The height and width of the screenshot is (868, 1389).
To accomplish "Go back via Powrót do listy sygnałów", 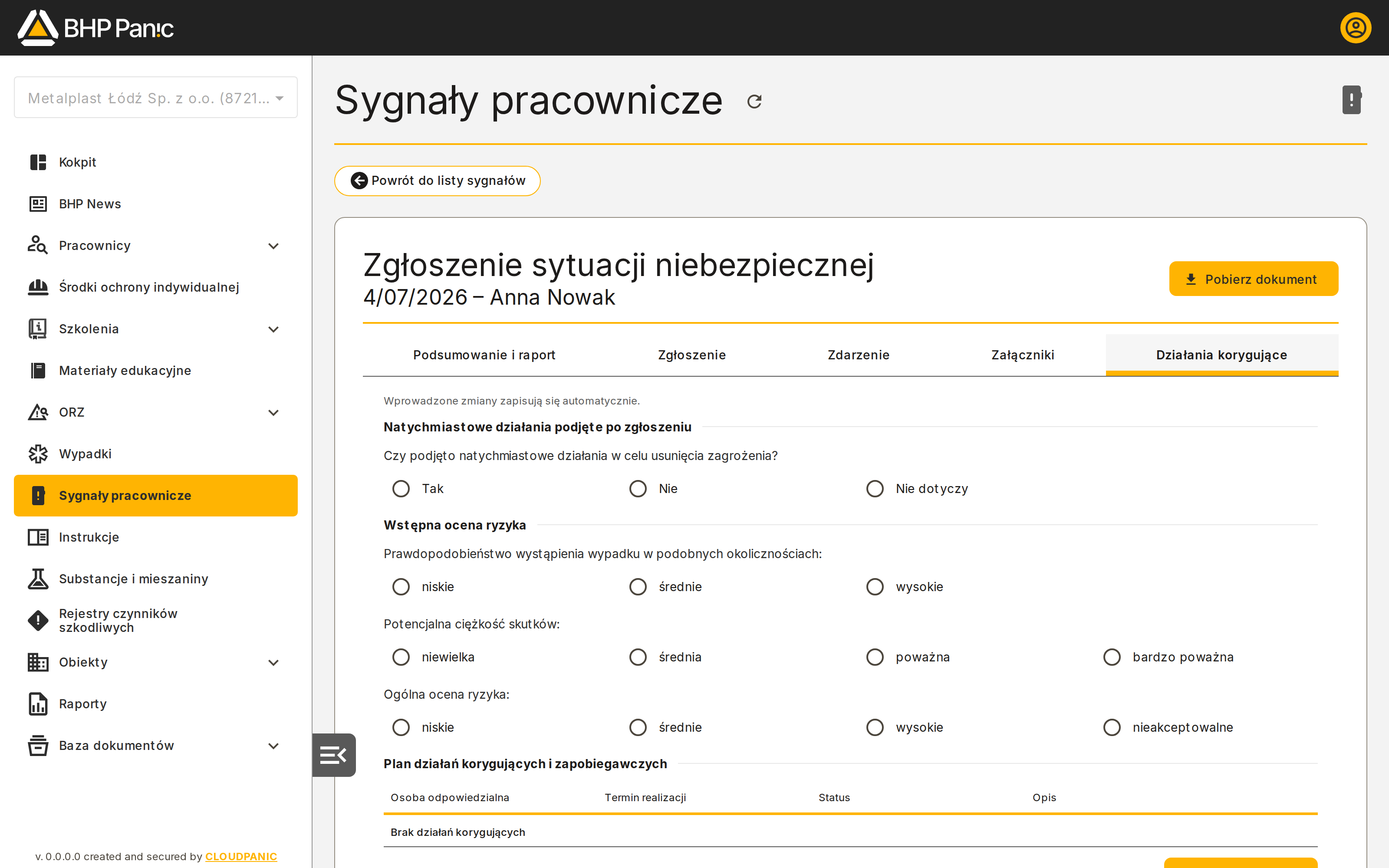I will point(438,181).
